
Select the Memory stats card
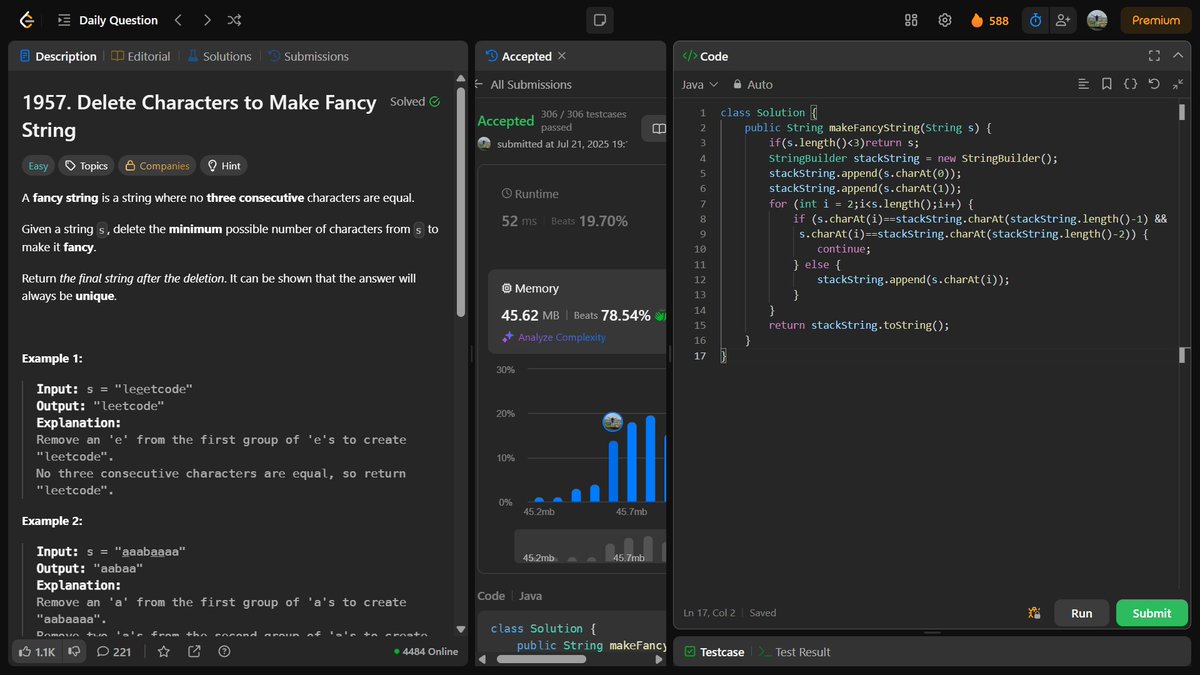[577, 311]
